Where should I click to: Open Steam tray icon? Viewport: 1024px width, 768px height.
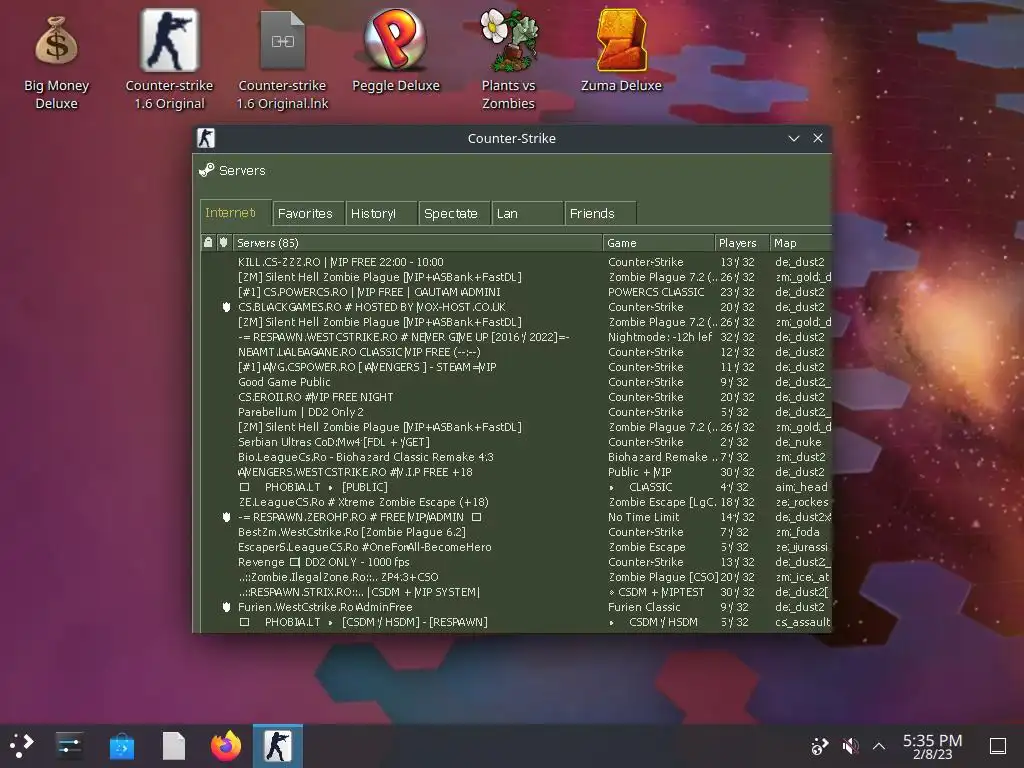pos(819,746)
